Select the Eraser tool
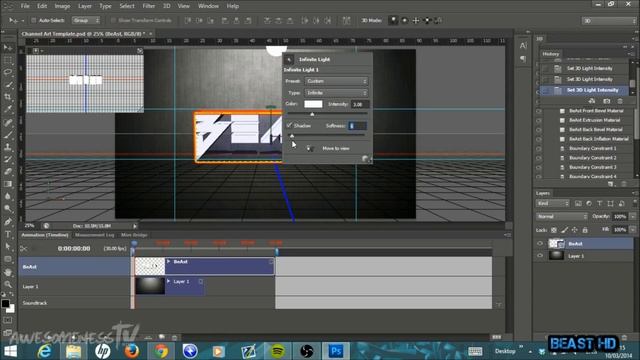Viewport: 640px width, 360px height. pos(8,172)
